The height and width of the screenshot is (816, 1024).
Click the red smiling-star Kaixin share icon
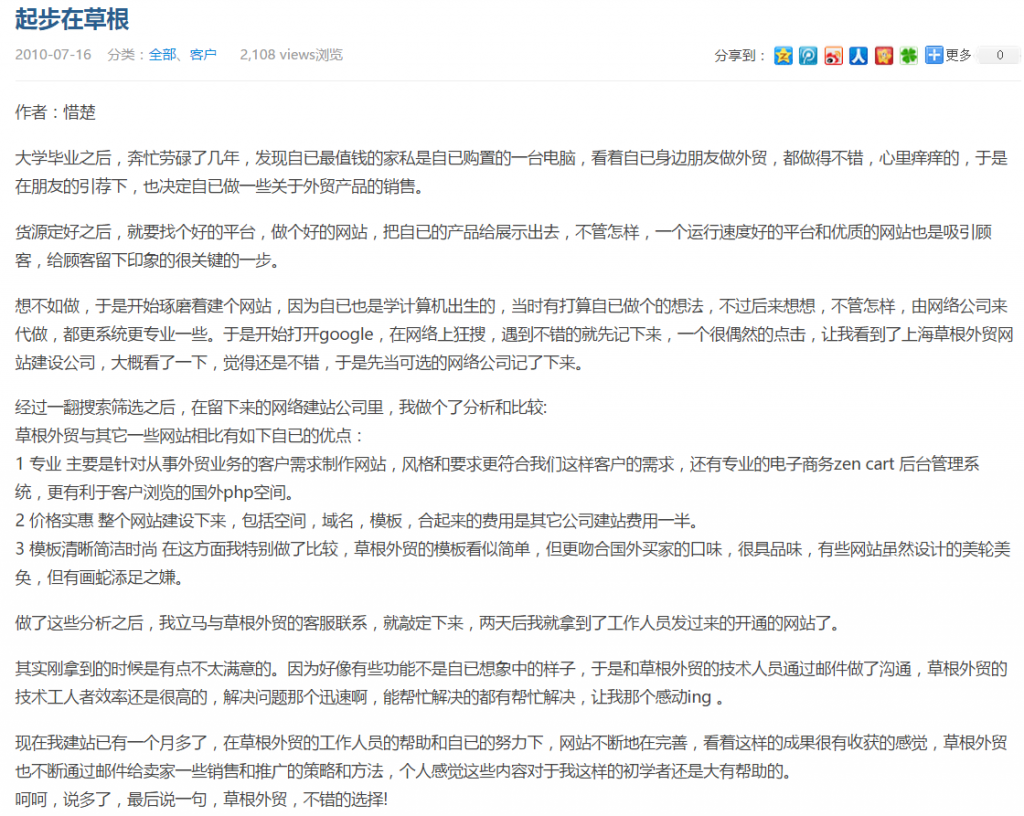(x=884, y=55)
